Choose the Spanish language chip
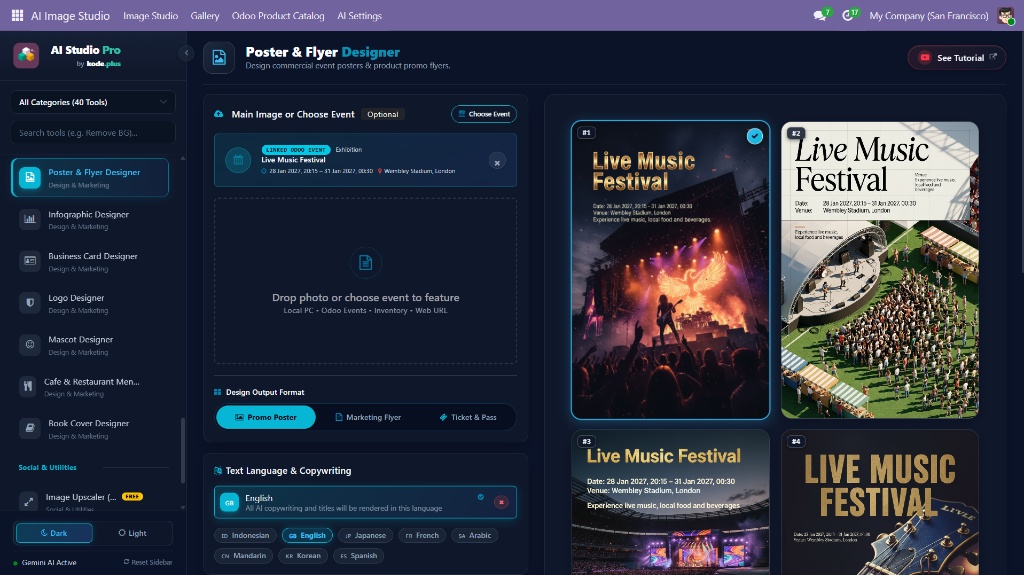Image resolution: width=1024 pixels, height=575 pixels. click(x=359, y=555)
